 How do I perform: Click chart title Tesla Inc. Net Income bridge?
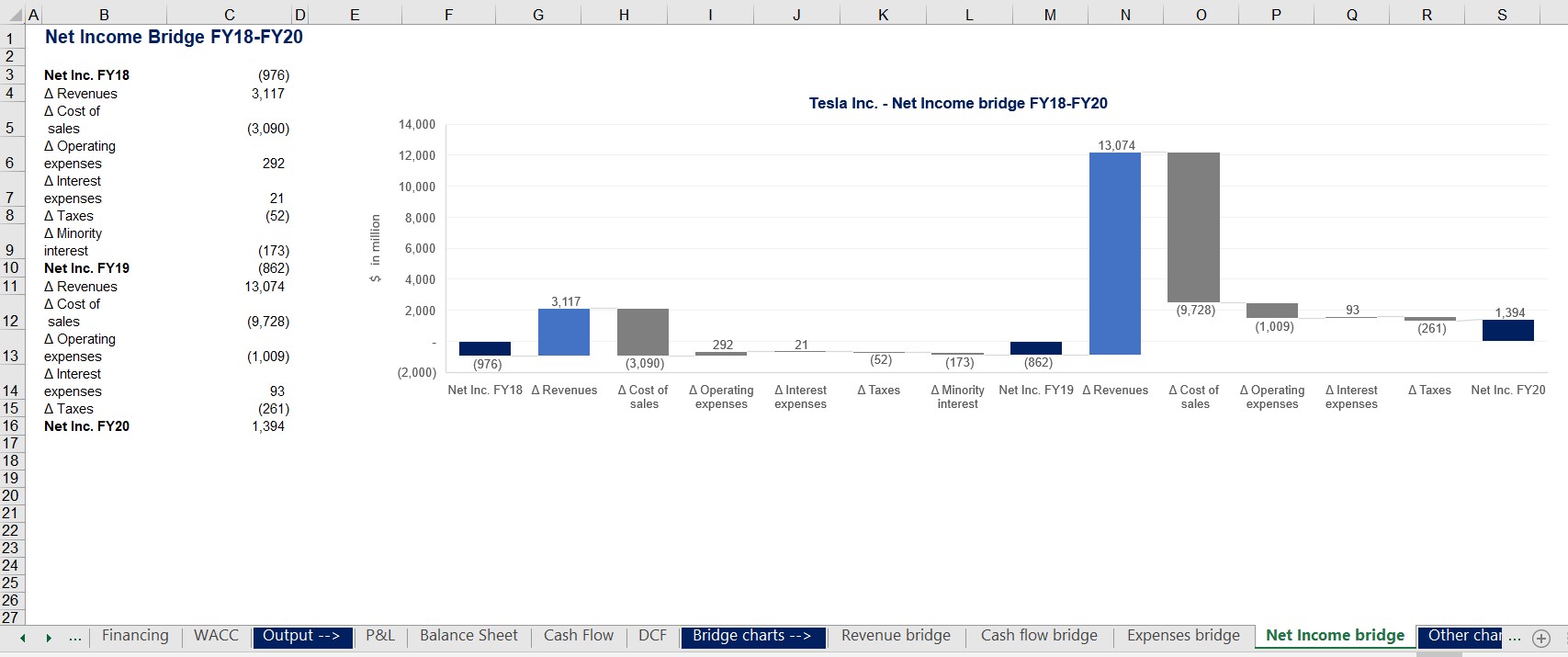coord(958,103)
